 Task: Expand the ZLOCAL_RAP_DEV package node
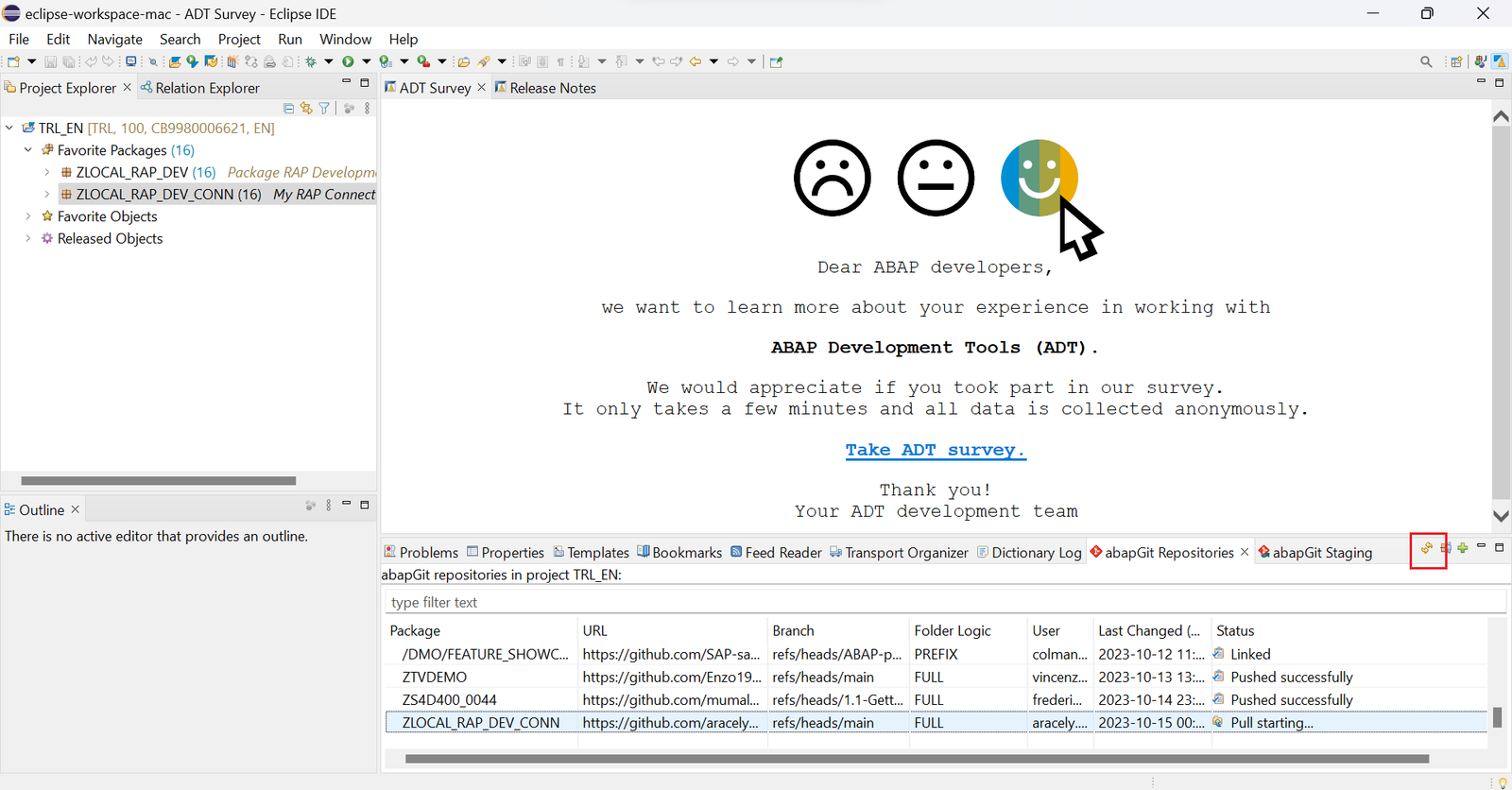(47, 172)
